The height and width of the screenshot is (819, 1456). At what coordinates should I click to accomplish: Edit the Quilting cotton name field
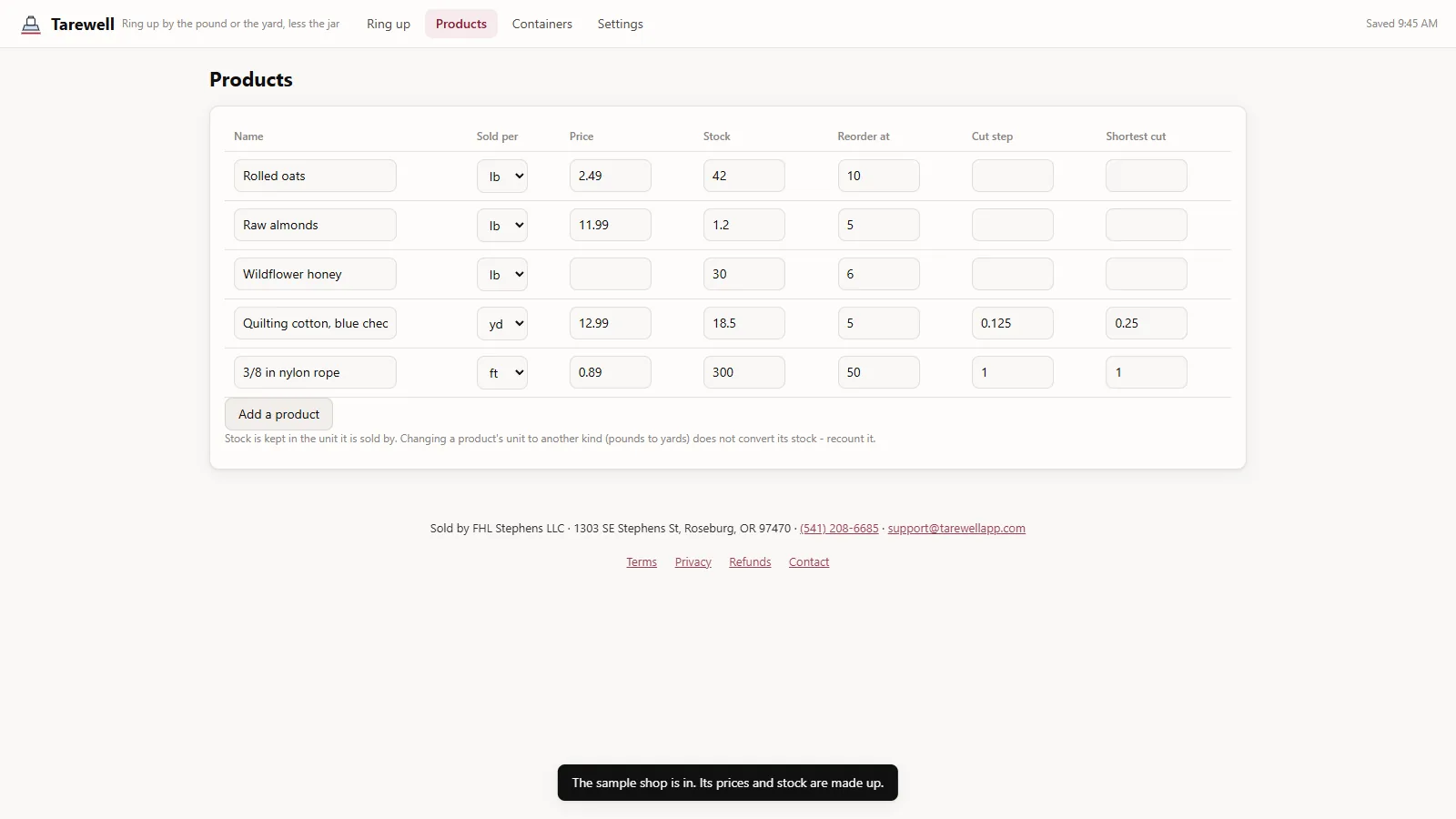point(315,323)
